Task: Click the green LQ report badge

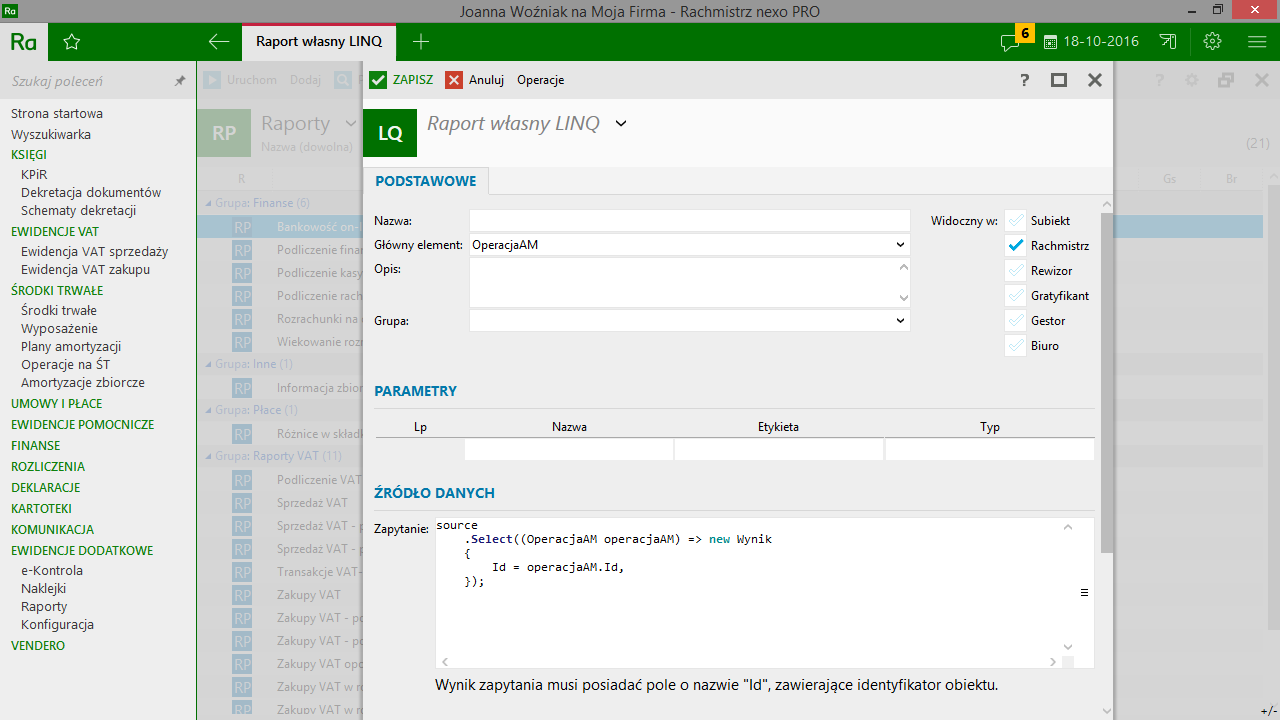Action: pos(390,133)
